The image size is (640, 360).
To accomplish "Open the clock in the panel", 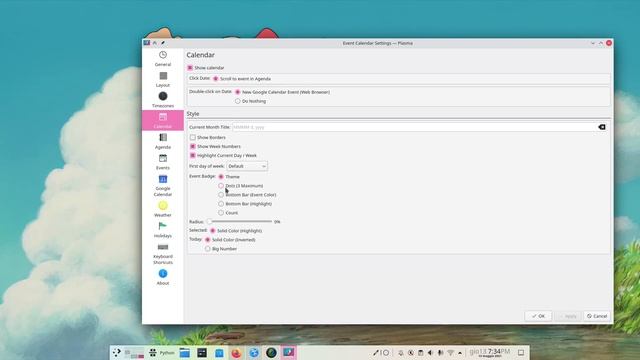I will point(490,352).
